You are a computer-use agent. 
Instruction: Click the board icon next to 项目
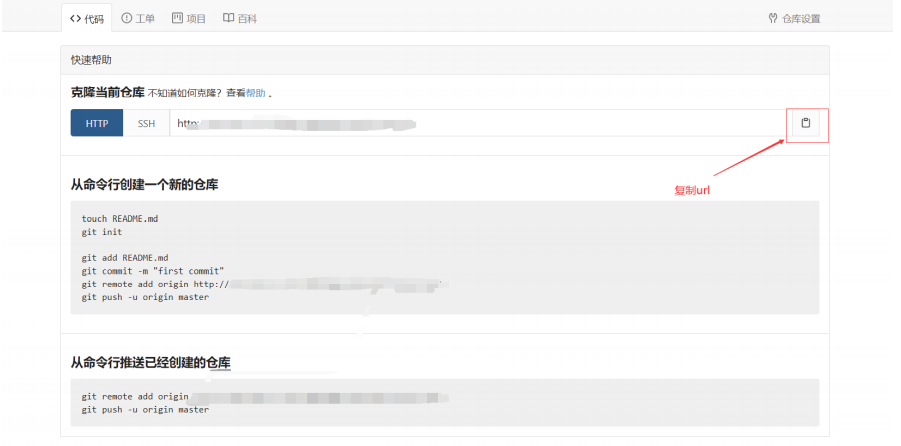[177, 18]
